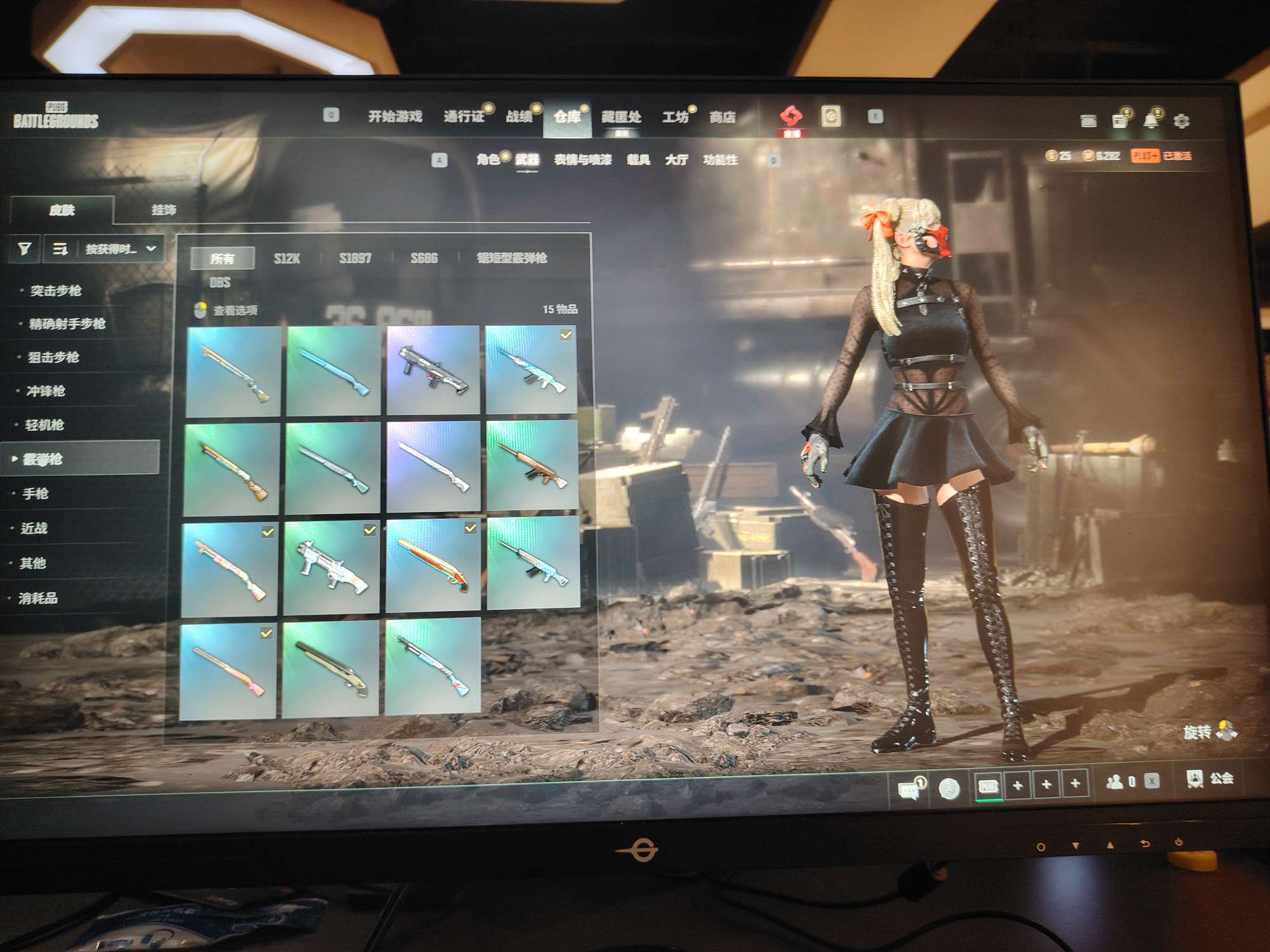1270x952 pixels.
Task: Click the G-Coin balance icon showing 25
Action: point(1052,155)
